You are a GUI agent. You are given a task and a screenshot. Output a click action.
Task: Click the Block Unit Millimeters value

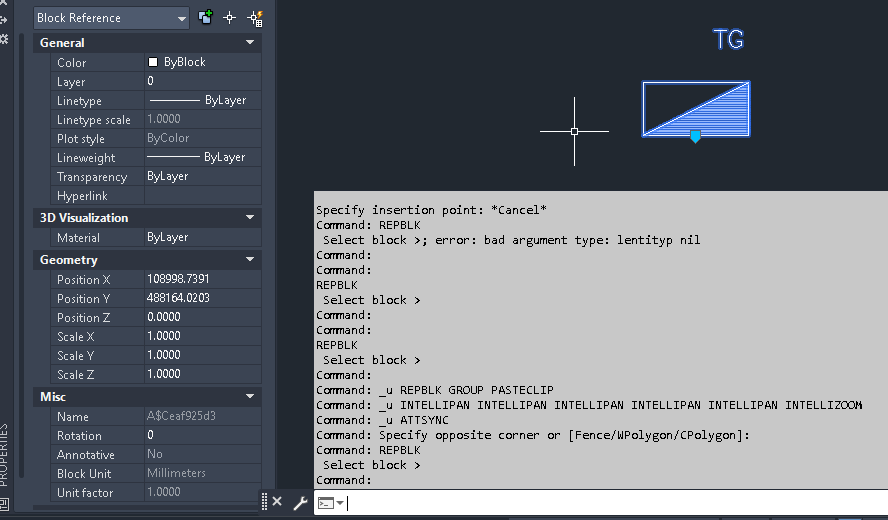pyautogui.click(x=203, y=473)
